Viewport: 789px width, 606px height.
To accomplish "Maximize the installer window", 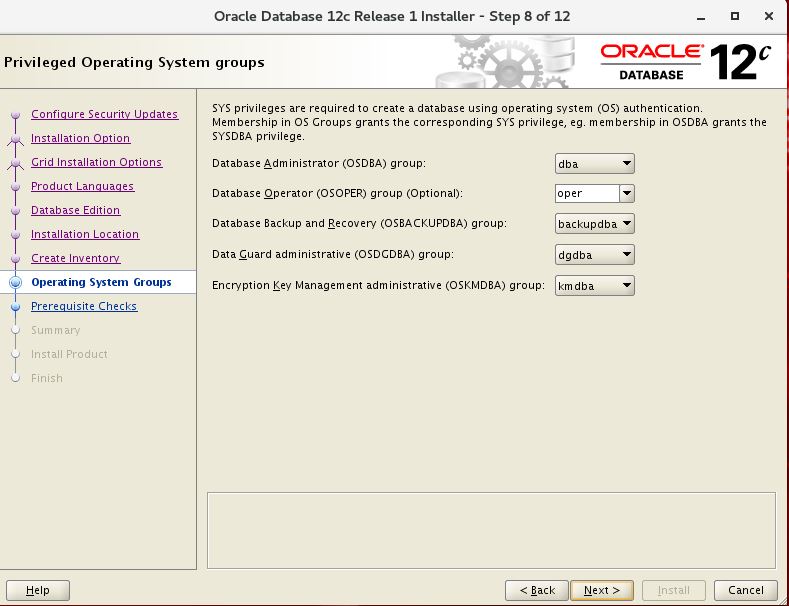I will [x=735, y=16].
